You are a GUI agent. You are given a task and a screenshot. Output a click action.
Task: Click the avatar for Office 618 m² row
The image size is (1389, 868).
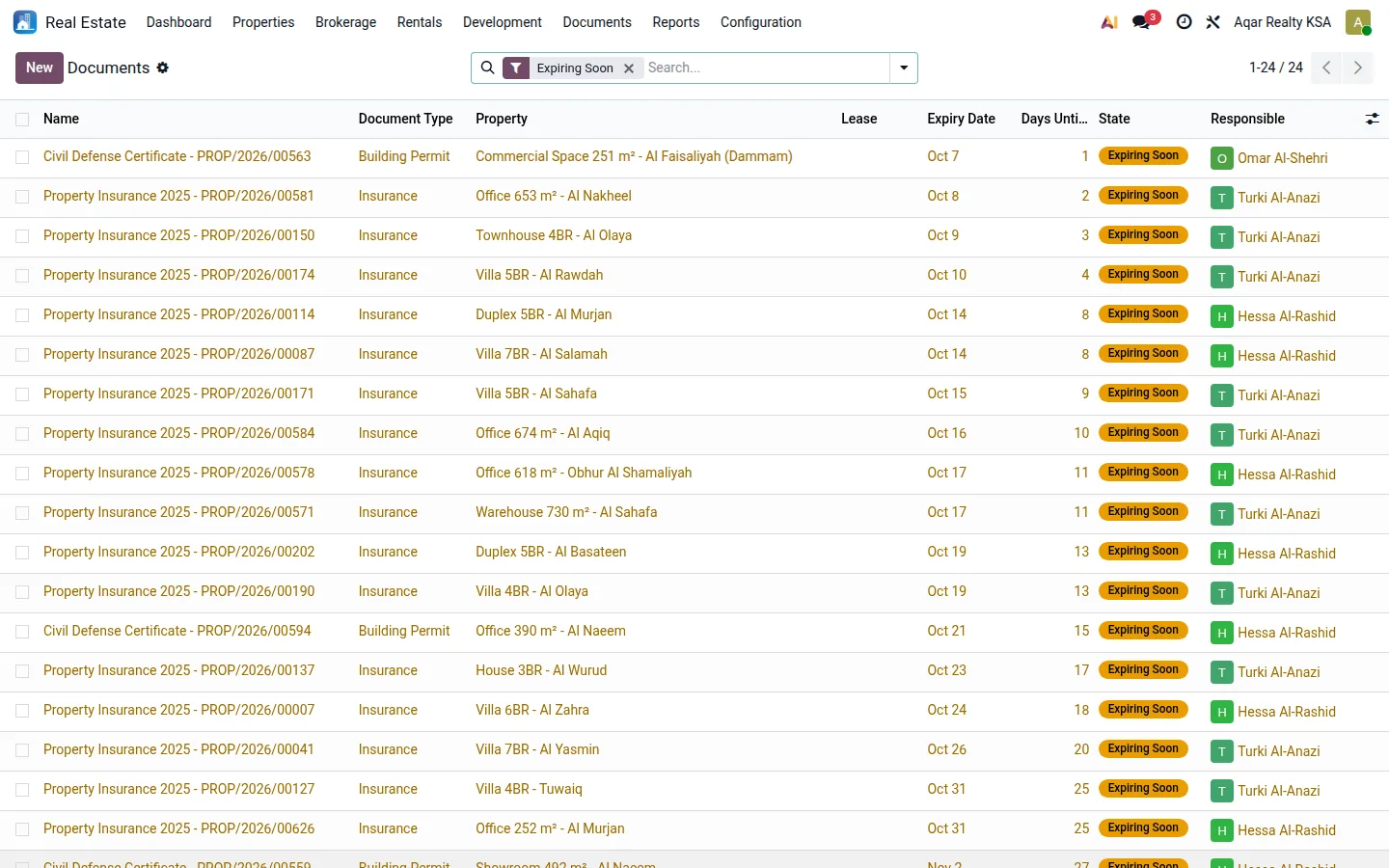click(x=1222, y=475)
